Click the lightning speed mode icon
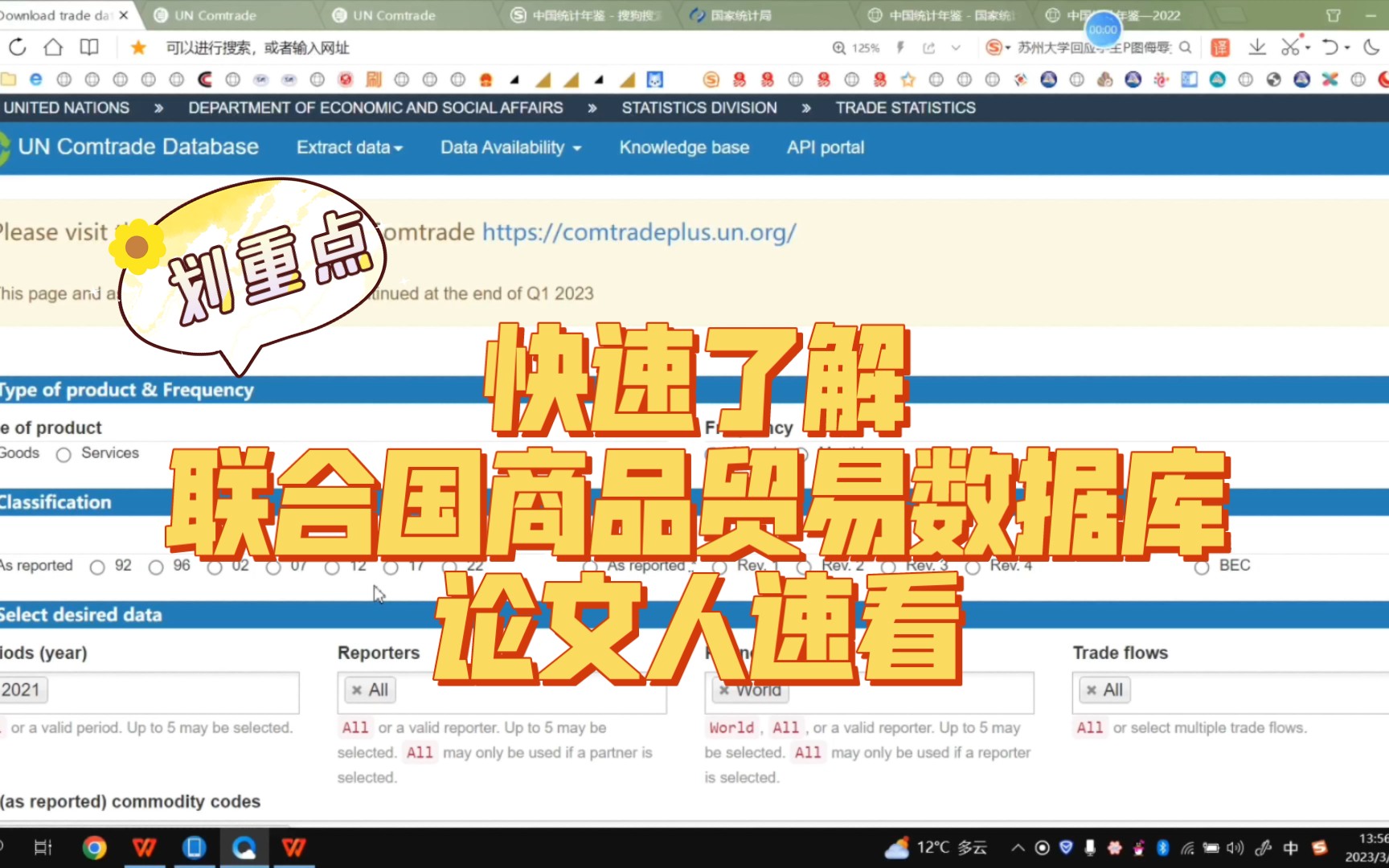Screen dimensions: 1389x868 pyautogui.click(x=900, y=47)
